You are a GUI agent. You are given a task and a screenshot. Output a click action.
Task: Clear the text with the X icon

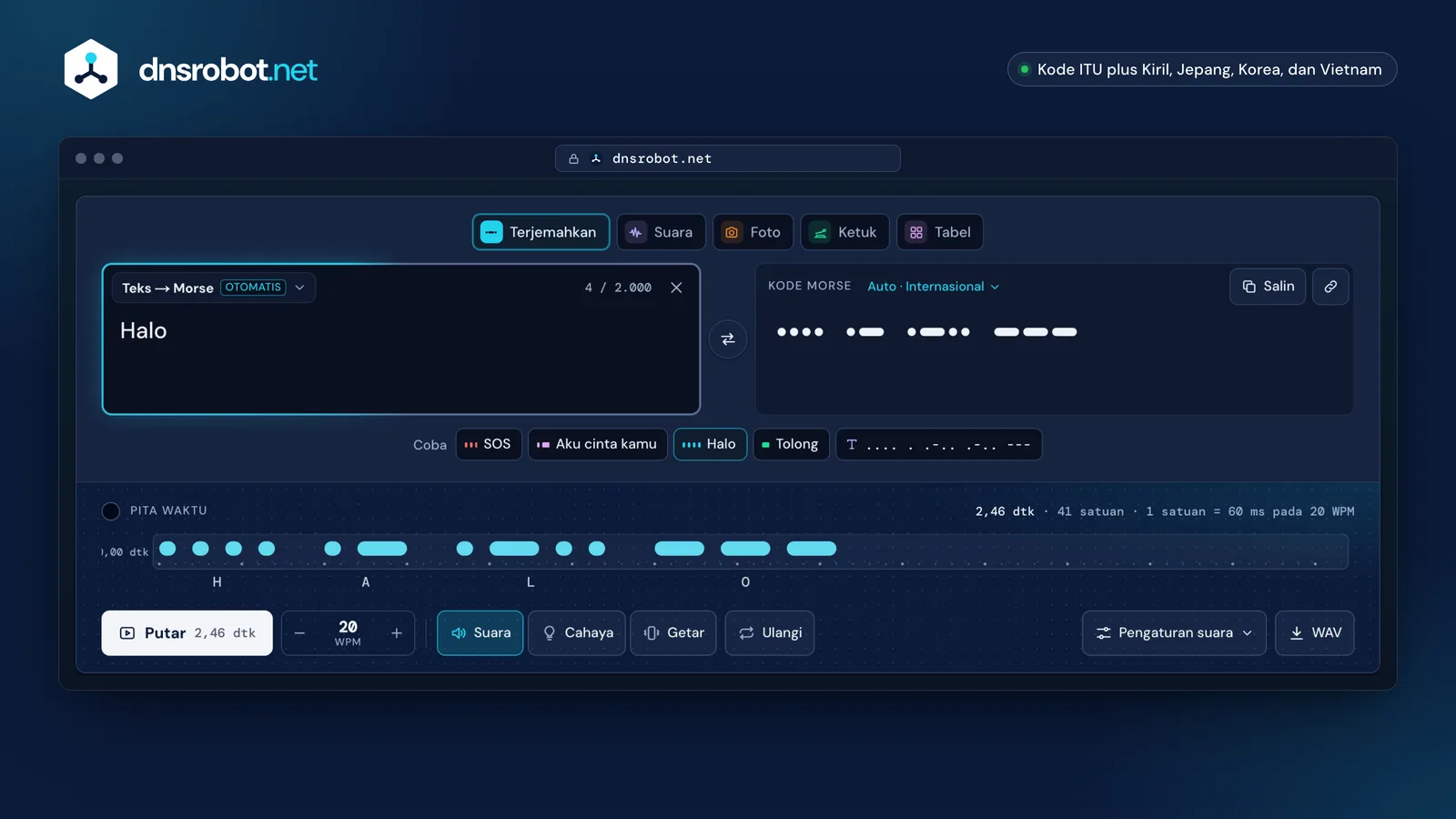pos(676,288)
